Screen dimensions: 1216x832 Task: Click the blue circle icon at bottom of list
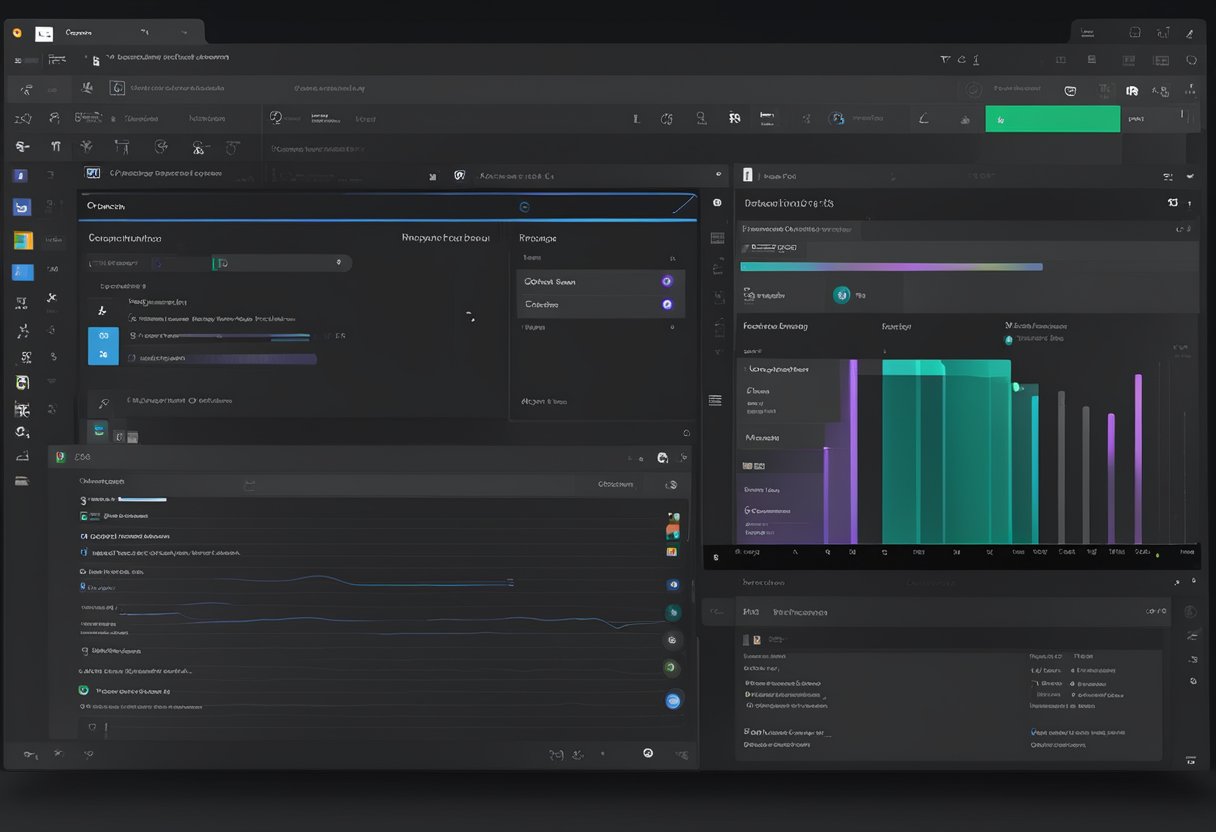point(673,701)
